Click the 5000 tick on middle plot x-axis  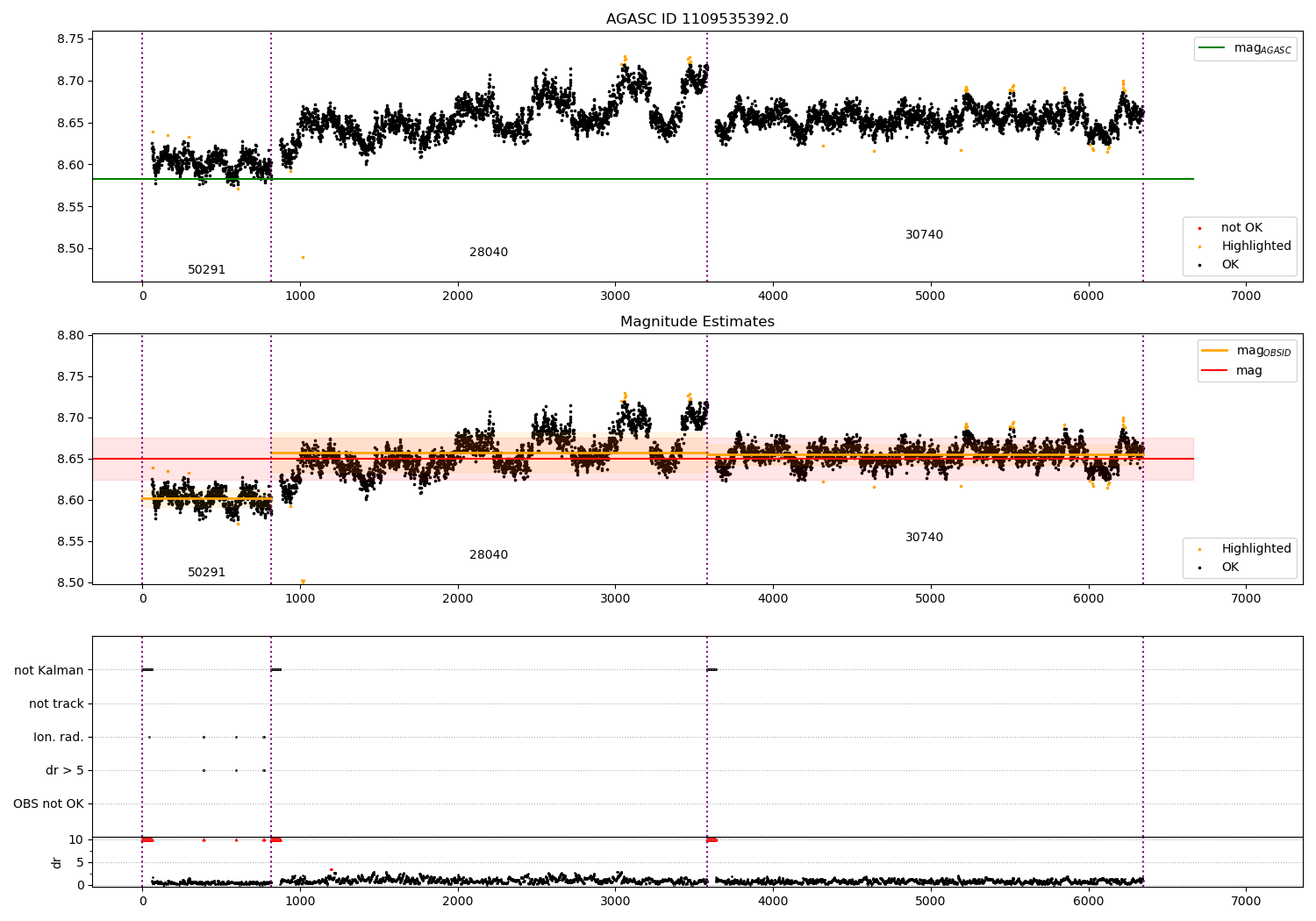coord(930,599)
